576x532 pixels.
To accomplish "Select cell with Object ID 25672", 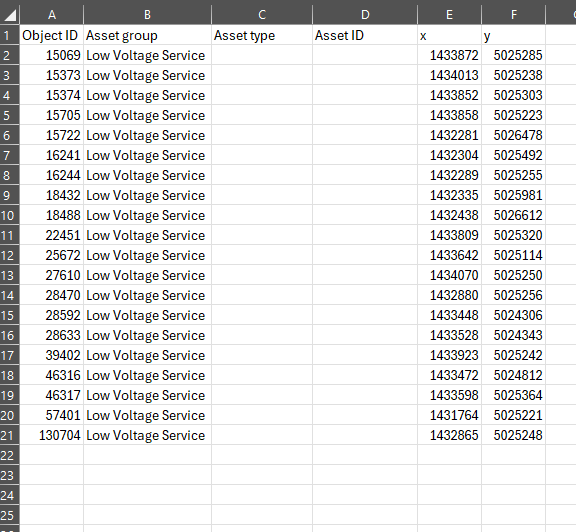I will coord(51,255).
